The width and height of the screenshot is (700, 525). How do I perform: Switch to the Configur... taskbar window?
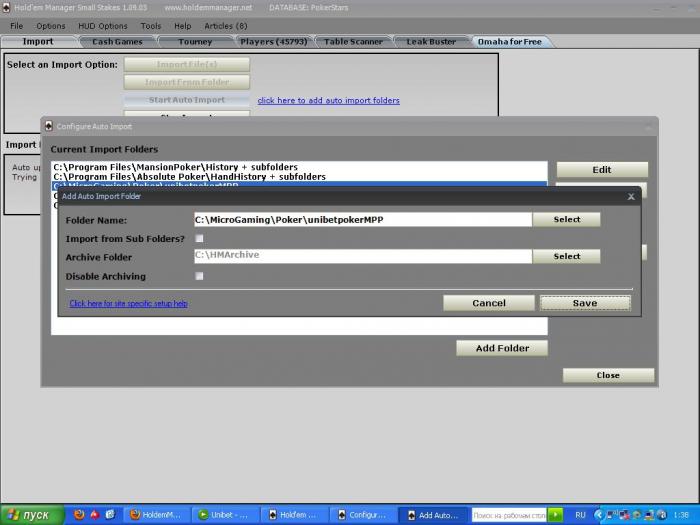pos(363,515)
